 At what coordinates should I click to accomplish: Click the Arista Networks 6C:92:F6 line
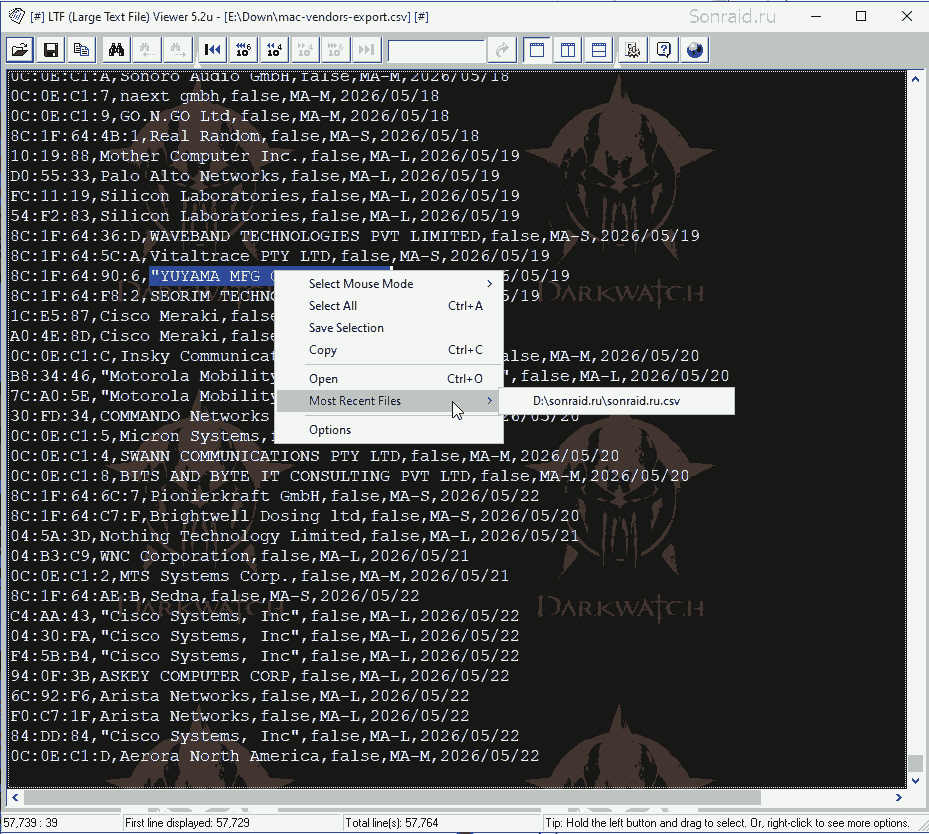tap(239, 696)
